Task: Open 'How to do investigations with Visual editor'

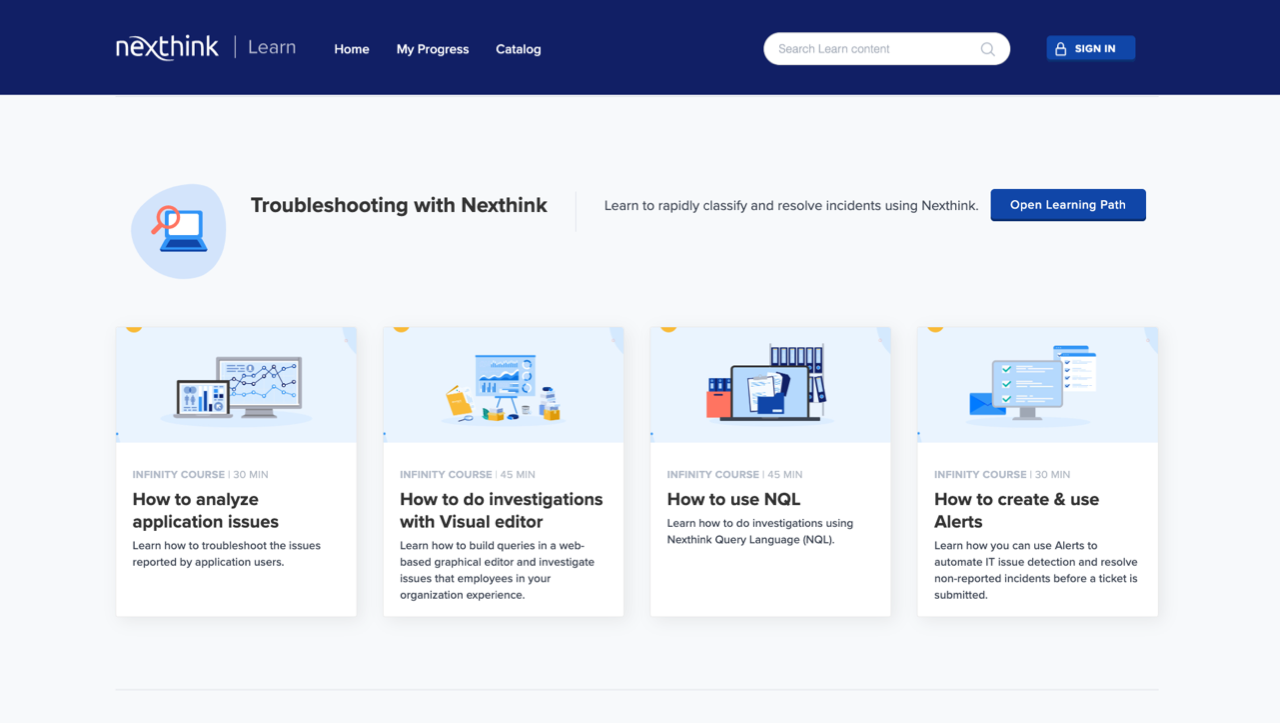Action: tap(501, 510)
